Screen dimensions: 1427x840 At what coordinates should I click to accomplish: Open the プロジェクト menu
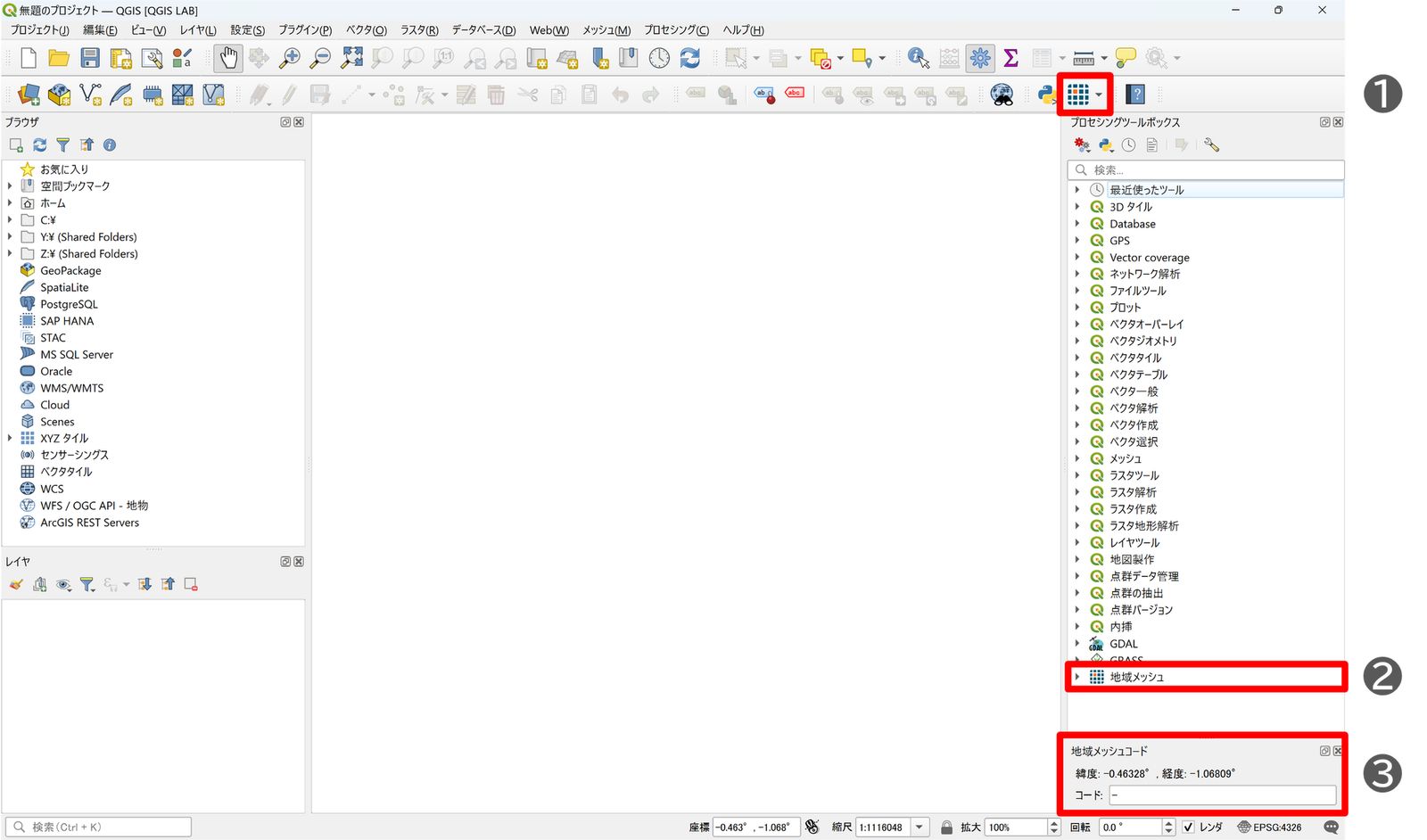coord(39,29)
